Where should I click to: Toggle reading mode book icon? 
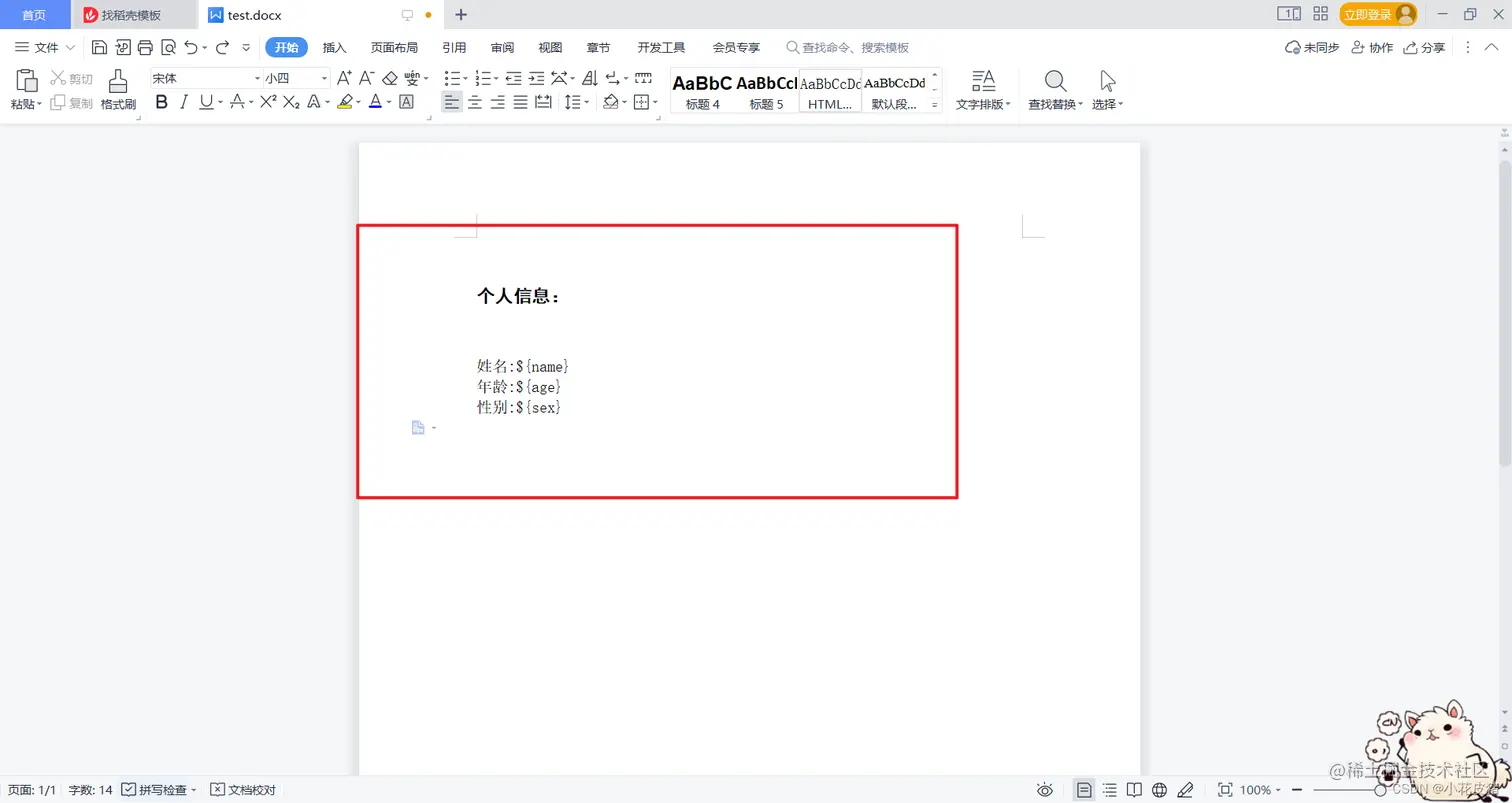[1134, 790]
